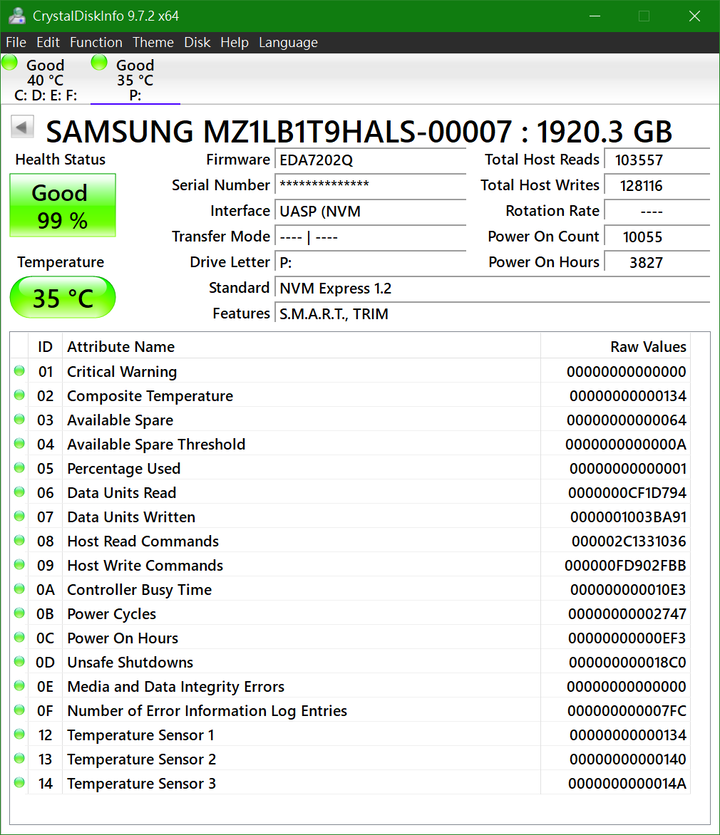Select the Temperature Sensor 2 attribute name
Screen dimensions: 720x835
point(142,759)
